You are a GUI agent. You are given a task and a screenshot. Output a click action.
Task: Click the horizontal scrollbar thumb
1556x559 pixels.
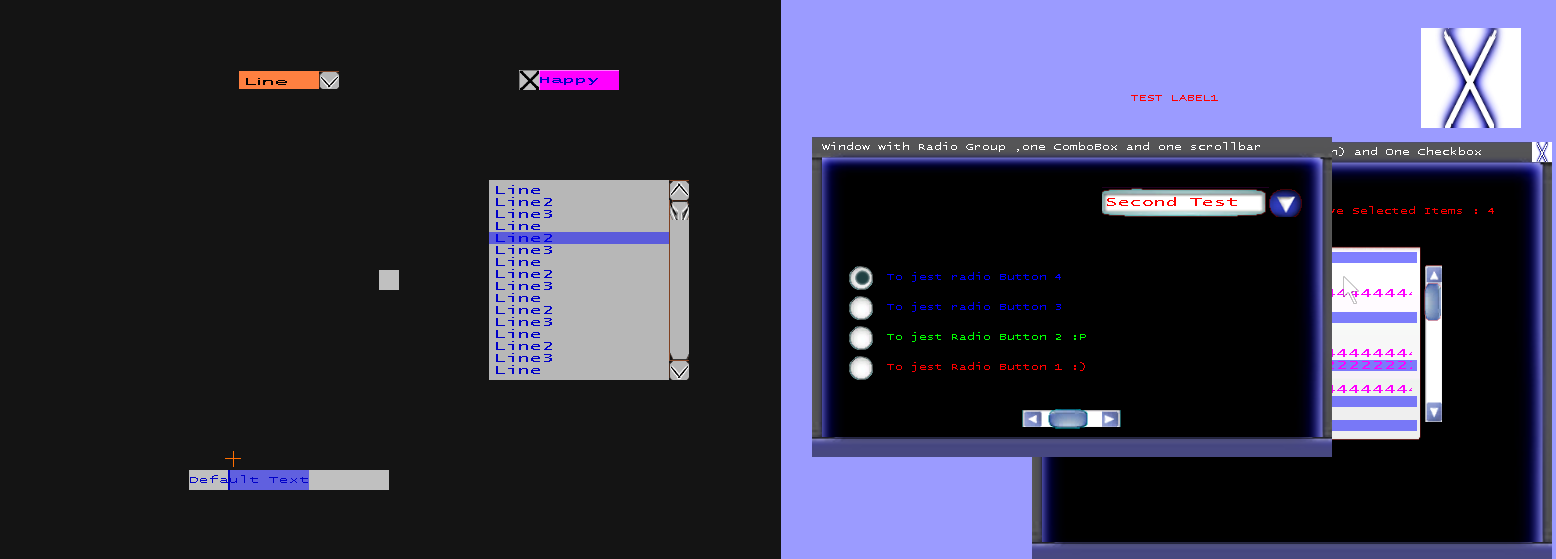point(1068,419)
